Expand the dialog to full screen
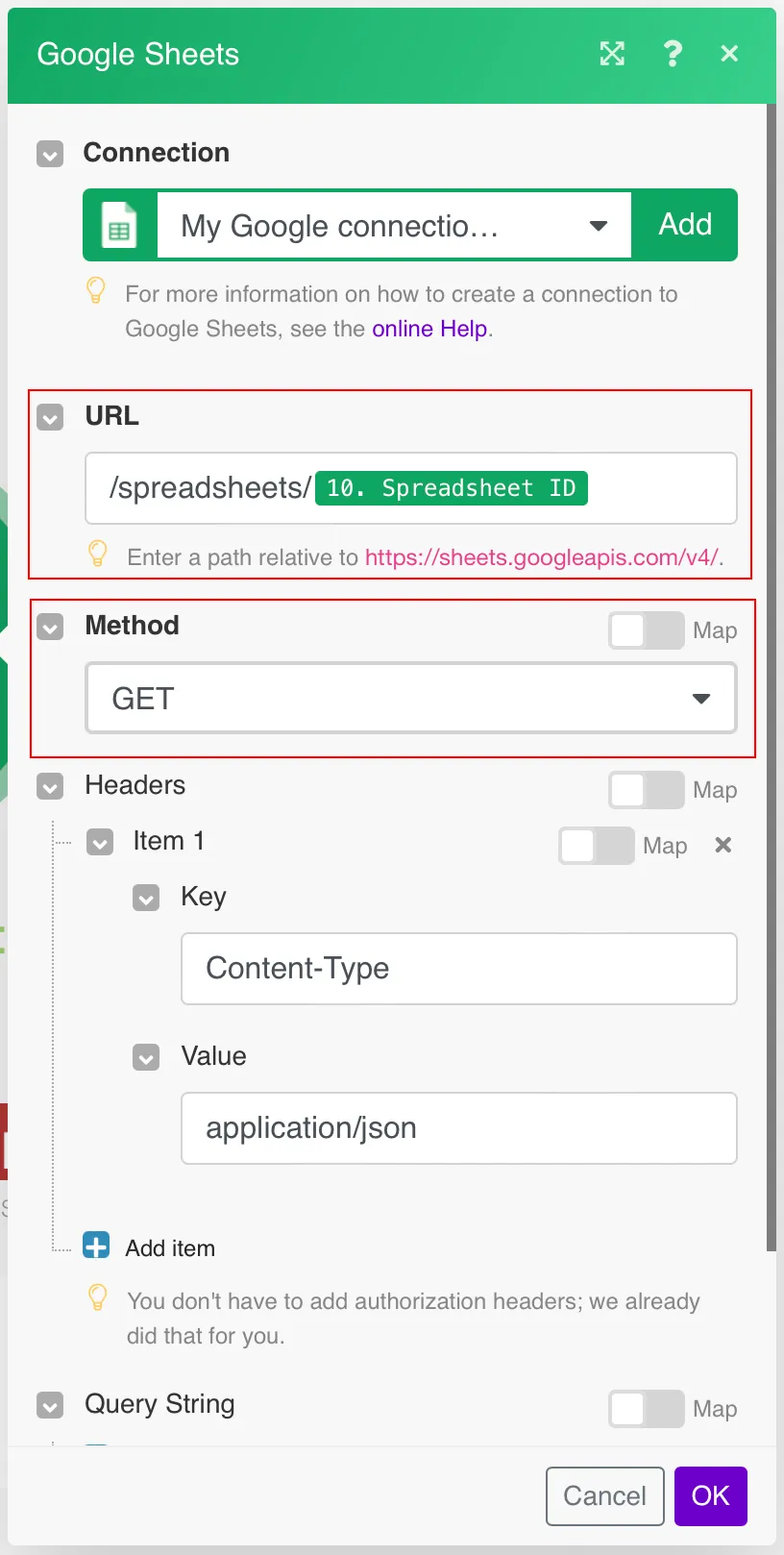784x1555 pixels. pyautogui.click(x=612, y=54)
